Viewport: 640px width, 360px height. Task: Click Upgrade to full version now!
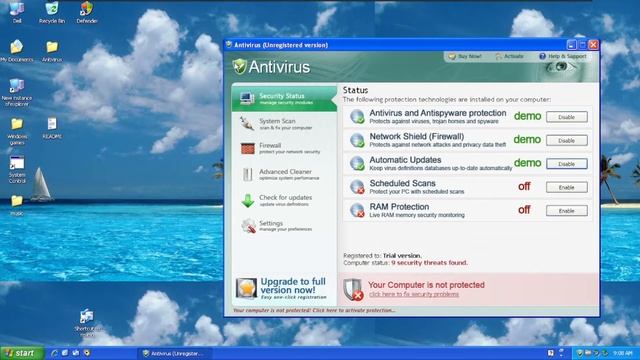coord(293,286)
